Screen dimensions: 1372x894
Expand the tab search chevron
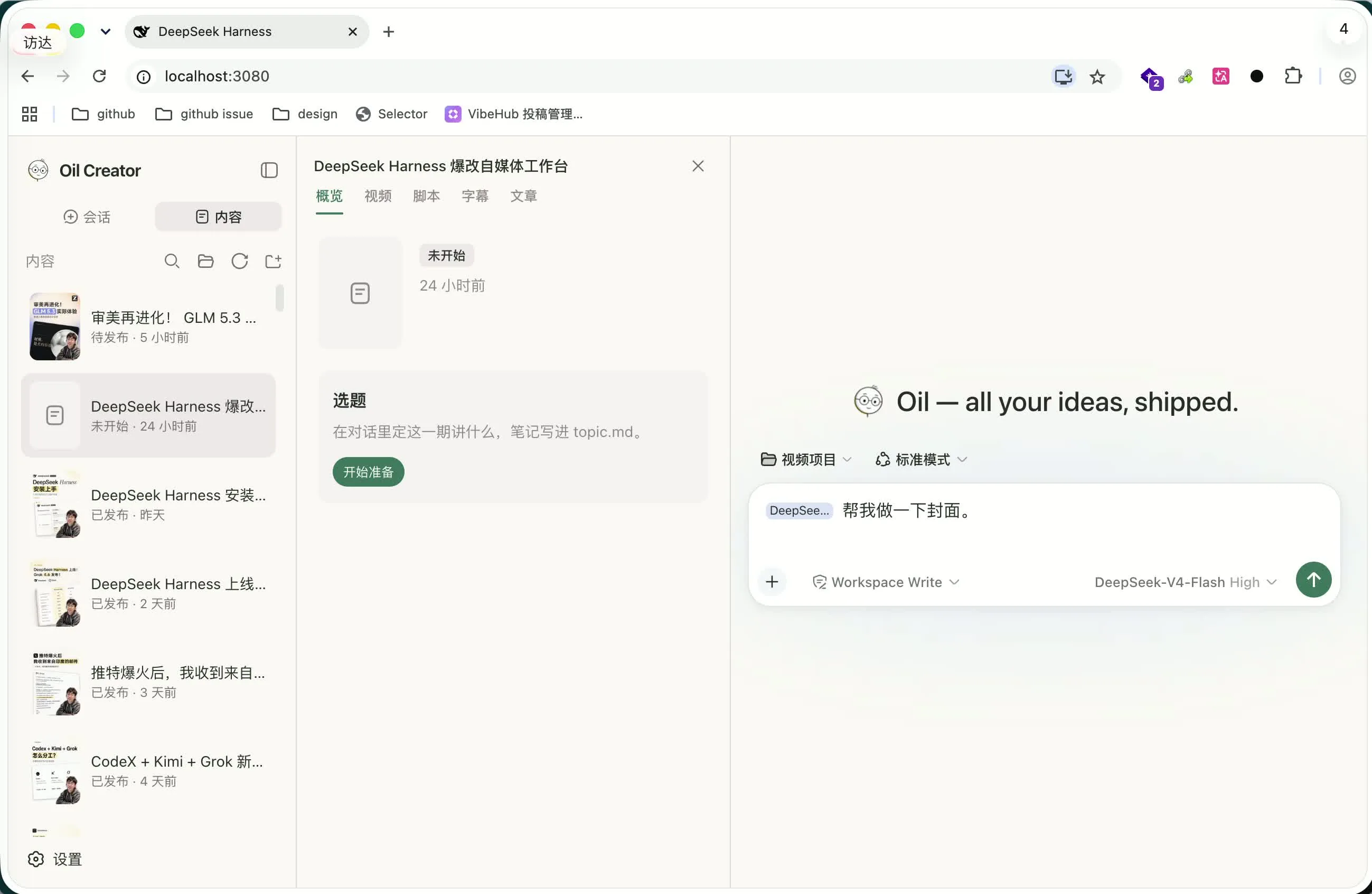click(106, 31)
